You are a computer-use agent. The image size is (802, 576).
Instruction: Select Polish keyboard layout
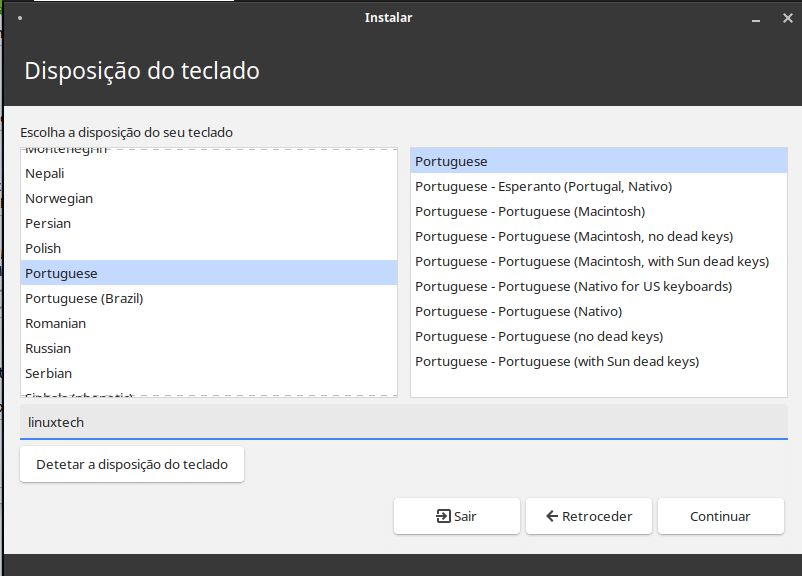[43, 248]
